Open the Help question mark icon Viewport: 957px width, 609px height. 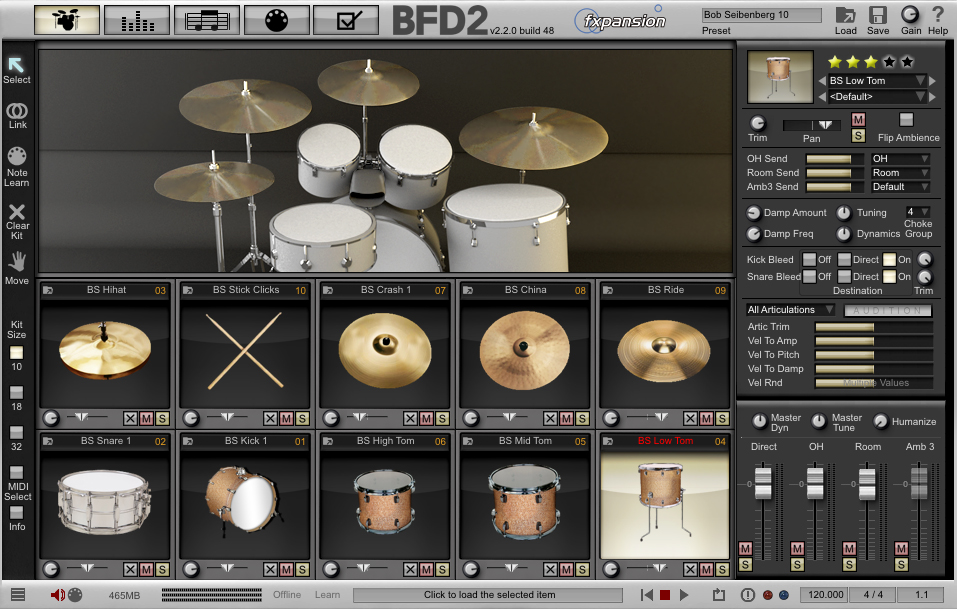[x=937, y=15]
